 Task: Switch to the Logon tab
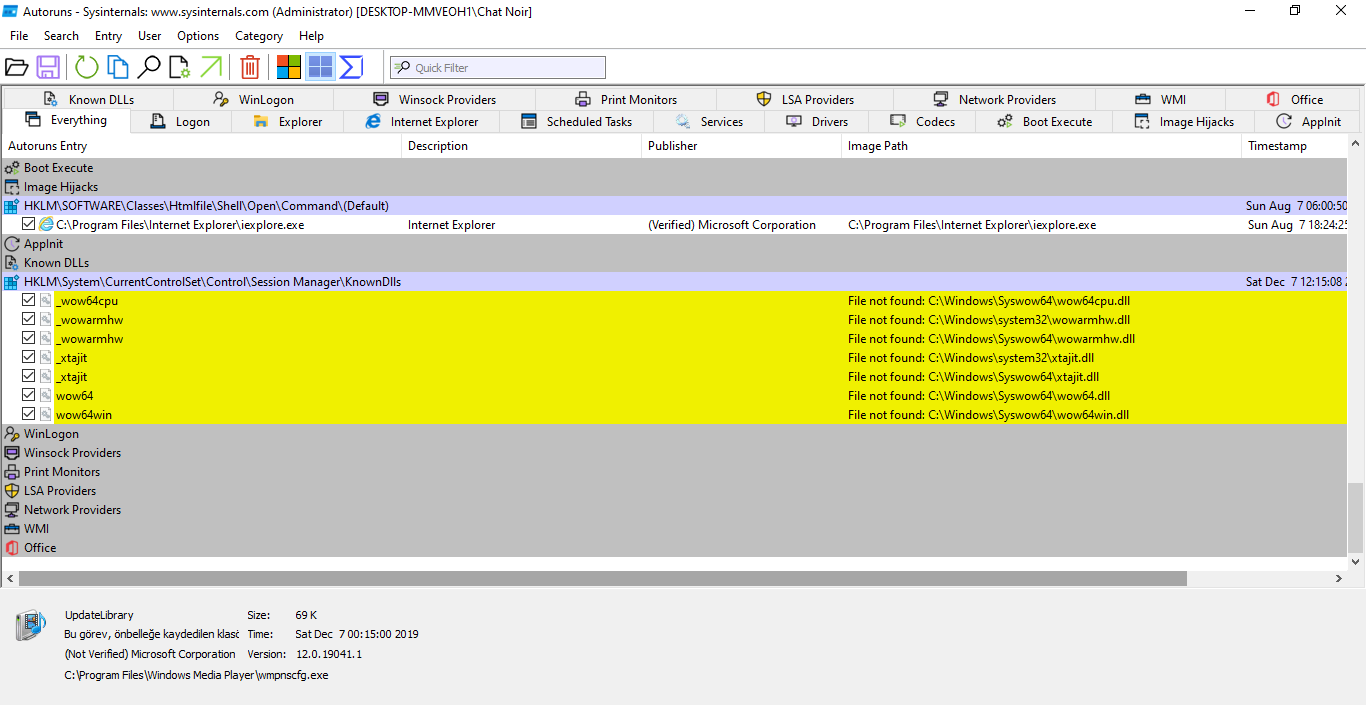[181, 121]
